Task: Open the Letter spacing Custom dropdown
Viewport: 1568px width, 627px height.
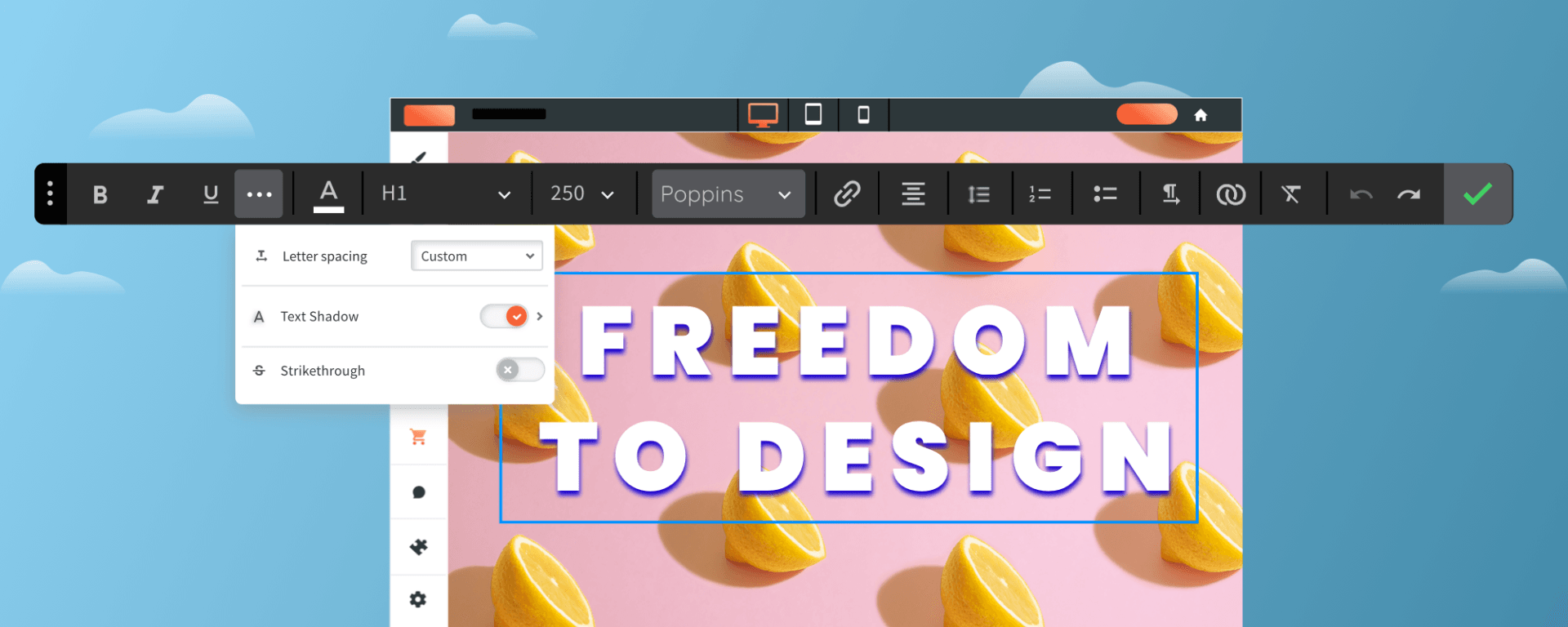Action: point(477,256)
